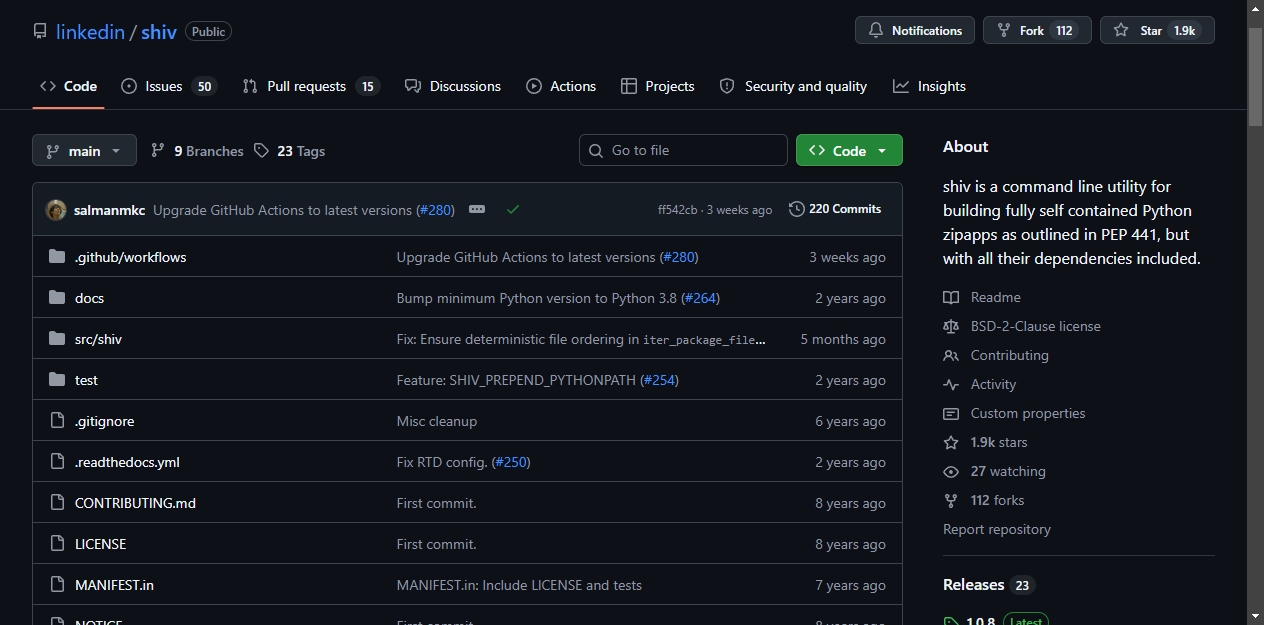Click salmanmkc avatar image
1264x625 pixels.
(56, 210)
